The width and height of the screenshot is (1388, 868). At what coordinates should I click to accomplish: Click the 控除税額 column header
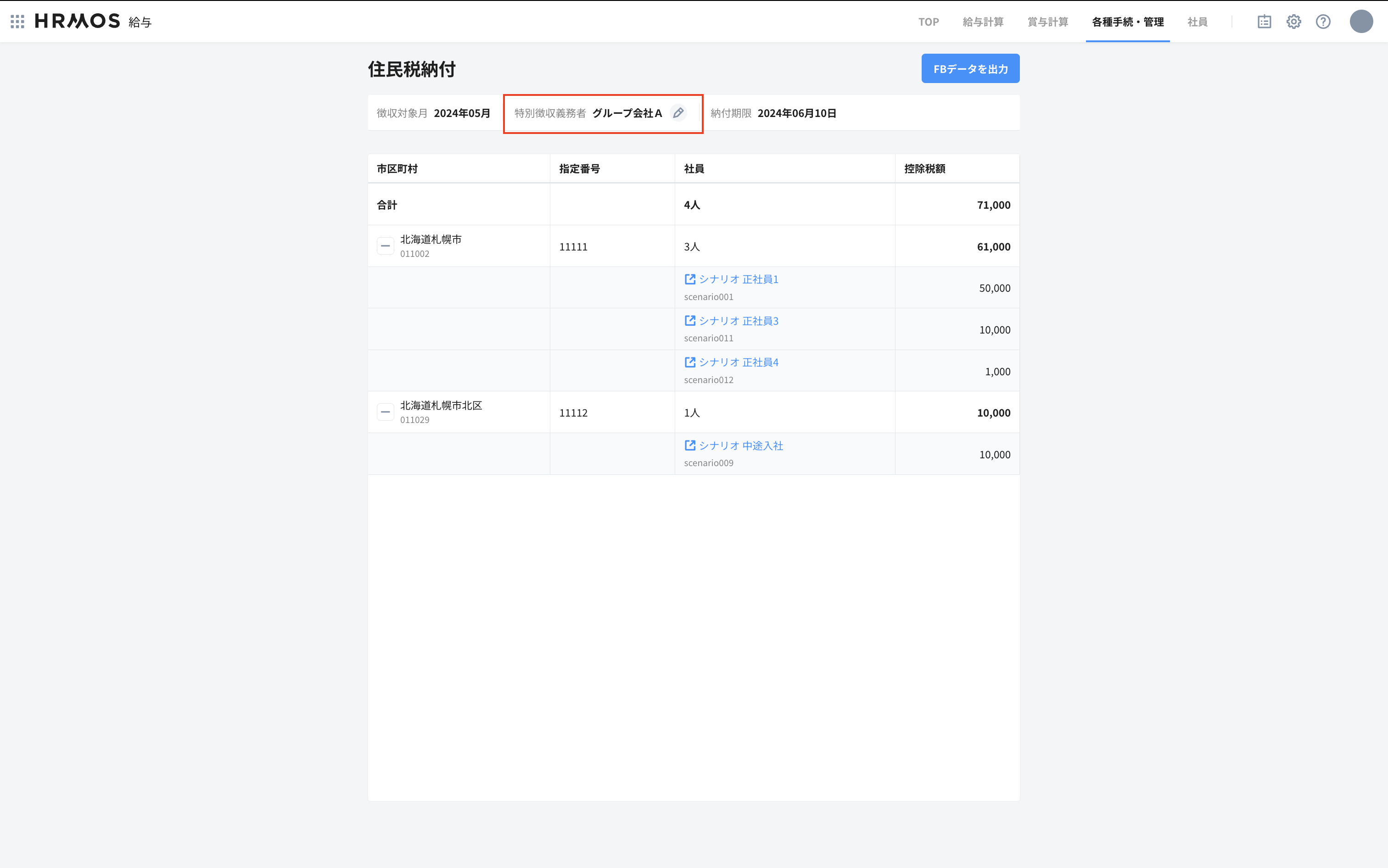[x=924, y=169]
